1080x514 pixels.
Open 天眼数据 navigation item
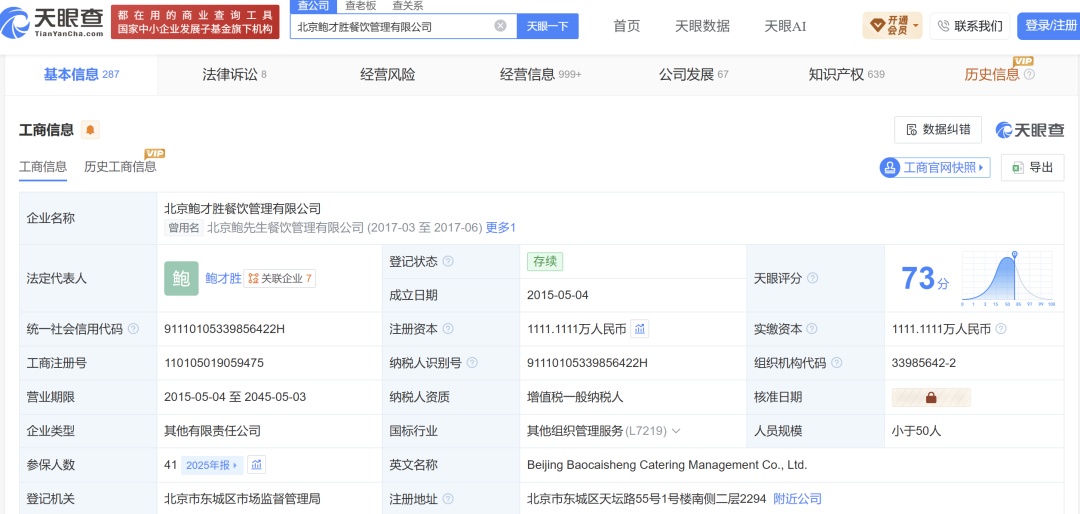click(x=702, y=26)
